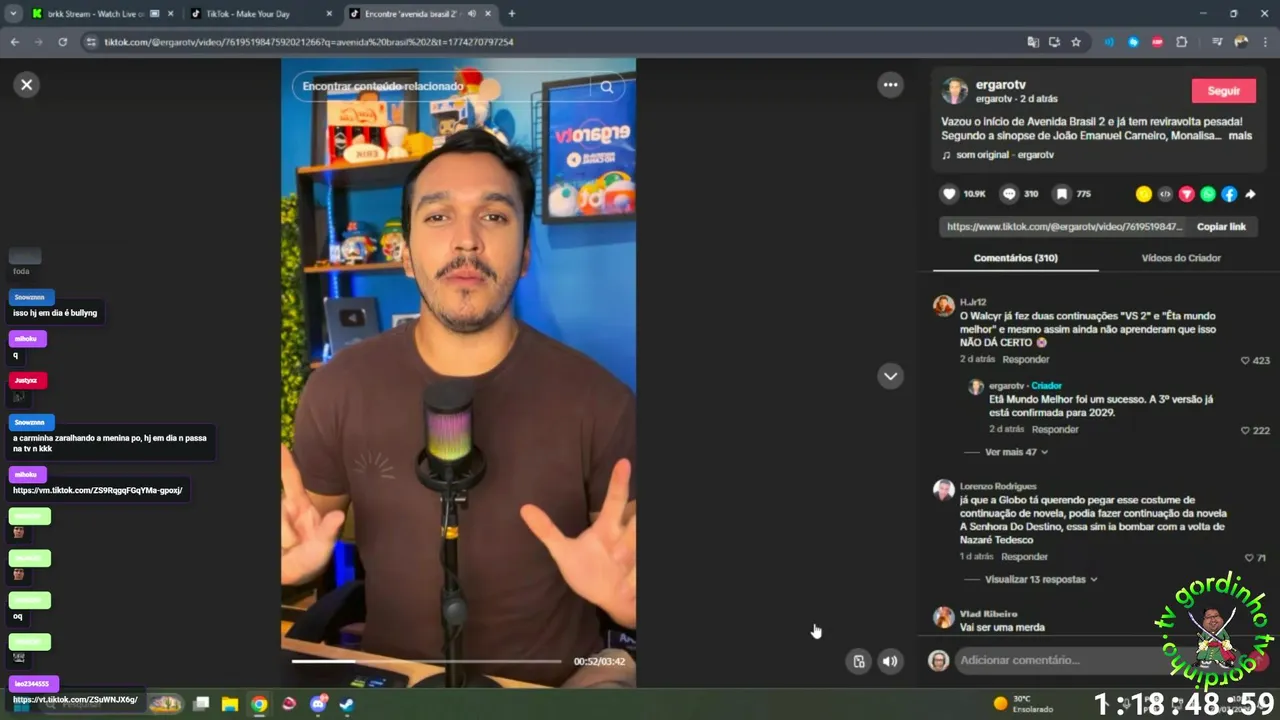The height and width of the screenshot is (720, 1280).
Task: Click the 'Copiar link' button
Action: pos(1221,227)
